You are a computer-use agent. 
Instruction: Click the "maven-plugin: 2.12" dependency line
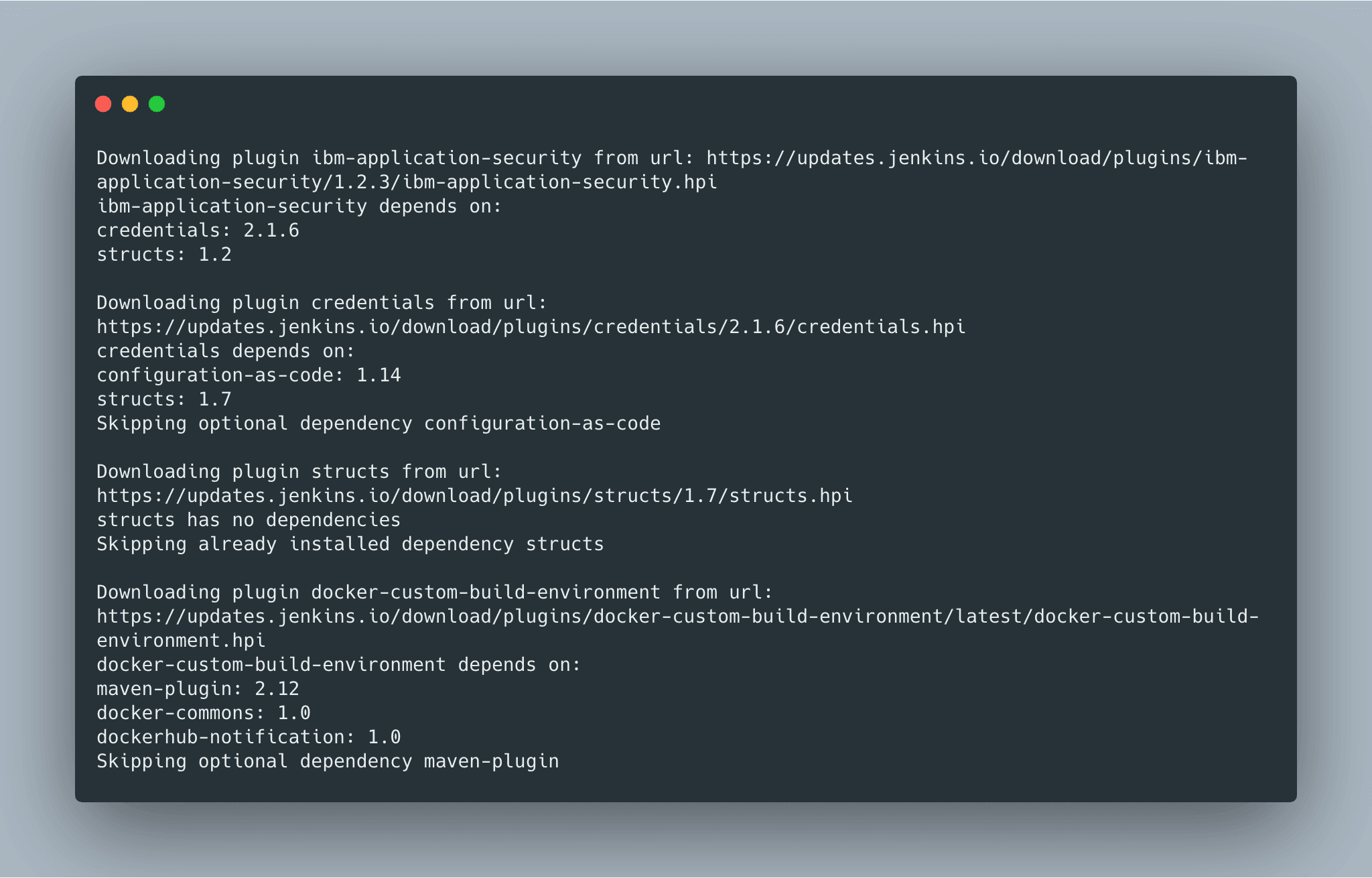point(198,689)
